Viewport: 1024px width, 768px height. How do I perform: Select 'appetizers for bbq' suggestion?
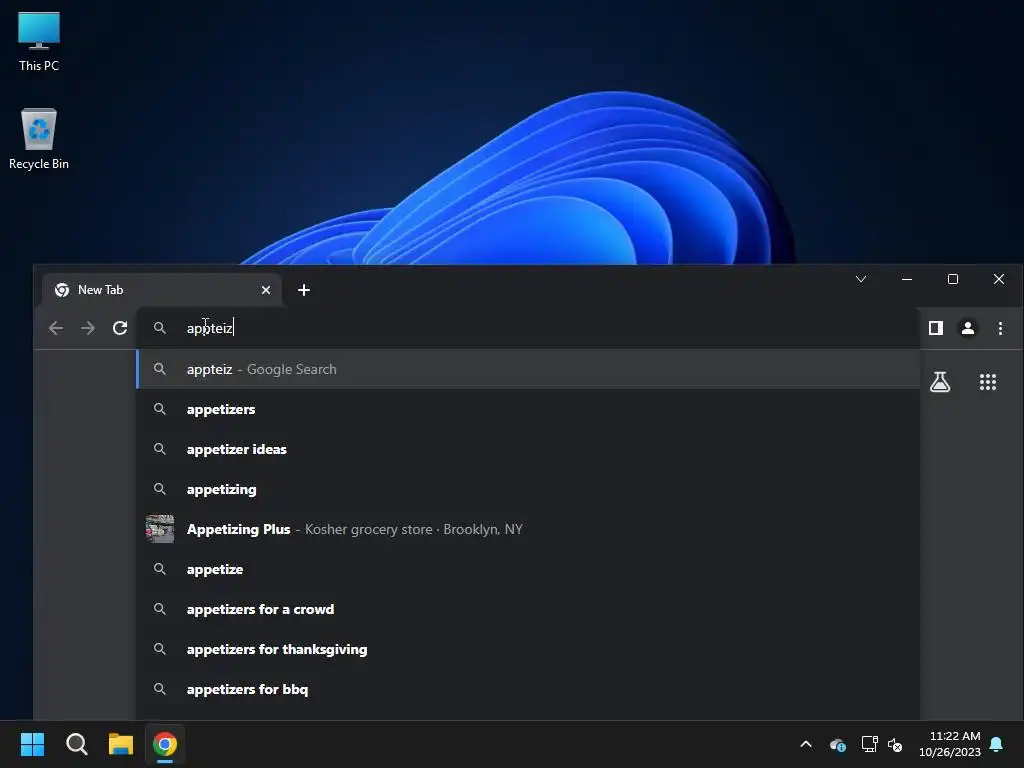pyautogui.click(x=528, y=689)
